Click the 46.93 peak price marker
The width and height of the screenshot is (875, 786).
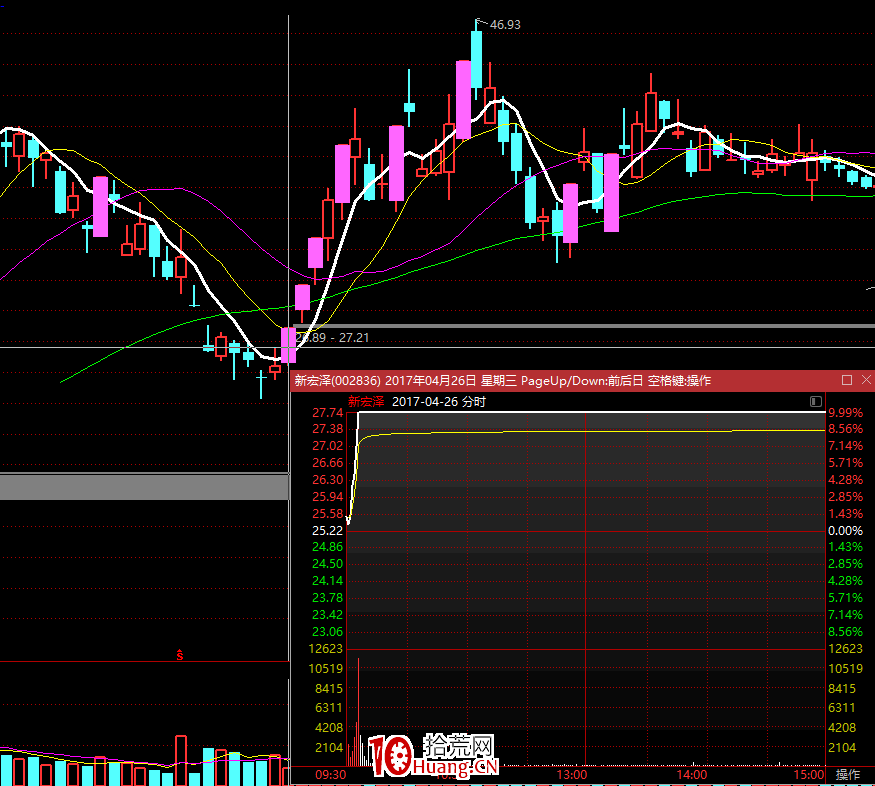coord(504,24)
